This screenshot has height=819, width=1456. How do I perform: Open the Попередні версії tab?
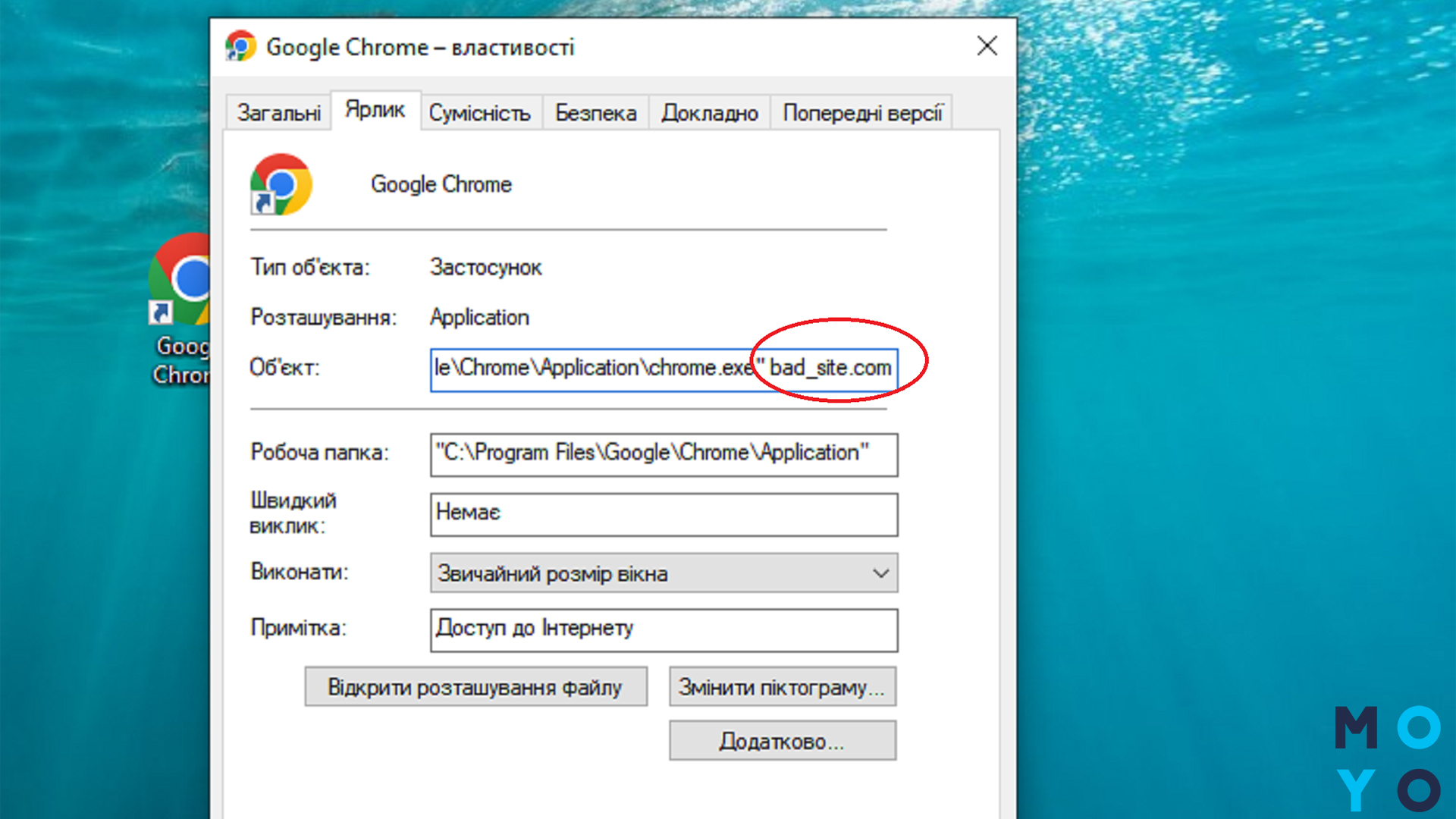click(x=862, y=113)
